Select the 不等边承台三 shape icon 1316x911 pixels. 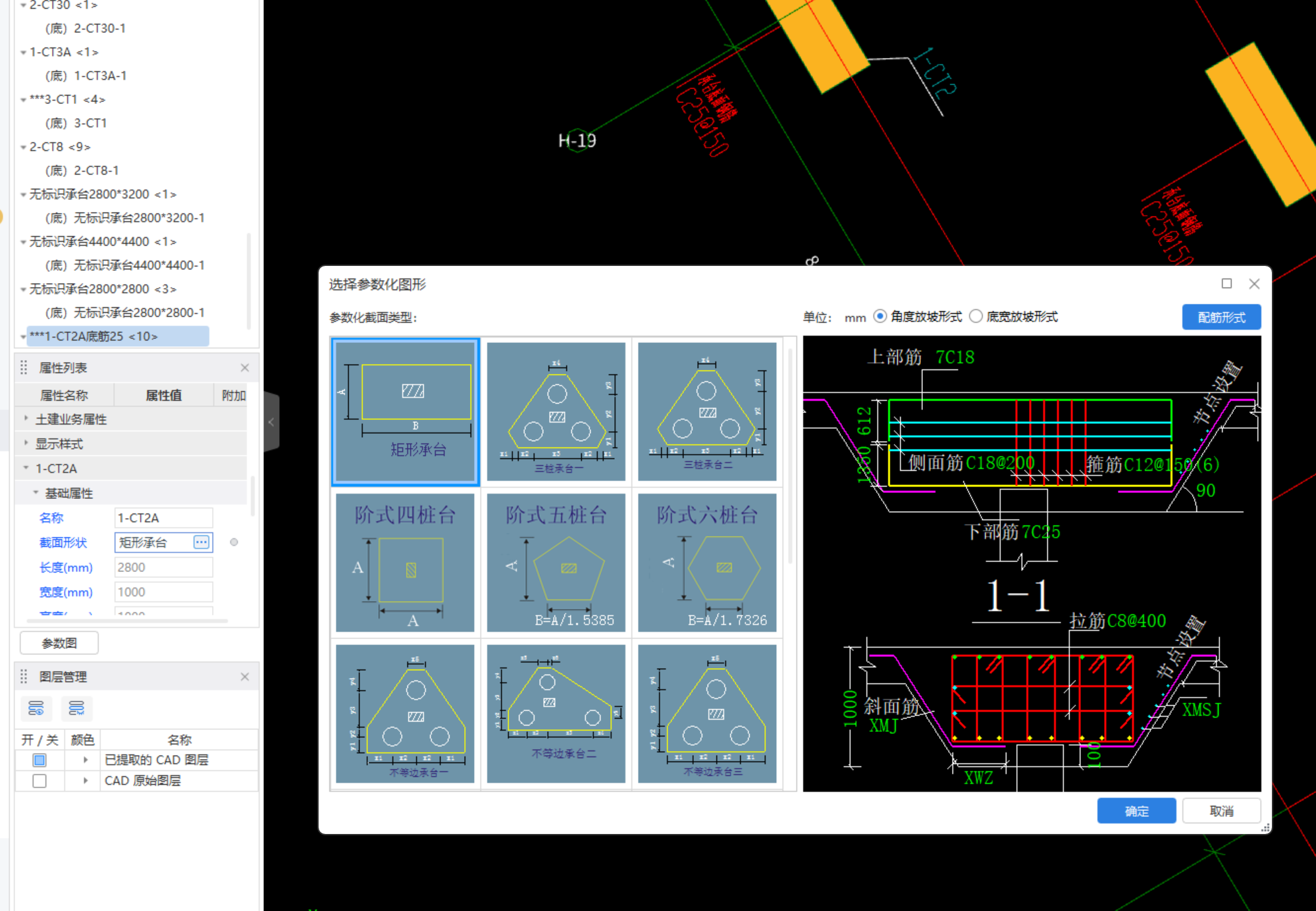707,714
